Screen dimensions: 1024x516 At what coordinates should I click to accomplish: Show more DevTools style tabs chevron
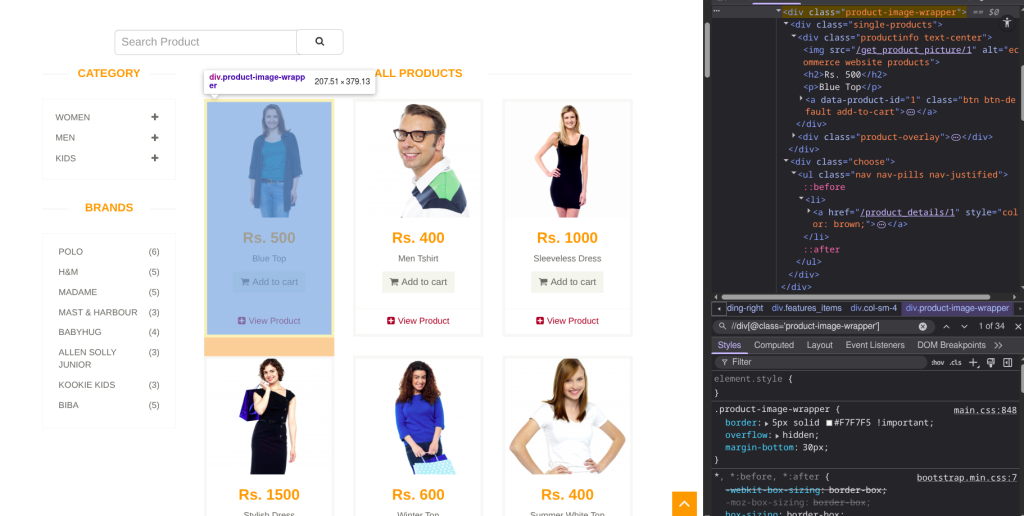coord(998,345)
